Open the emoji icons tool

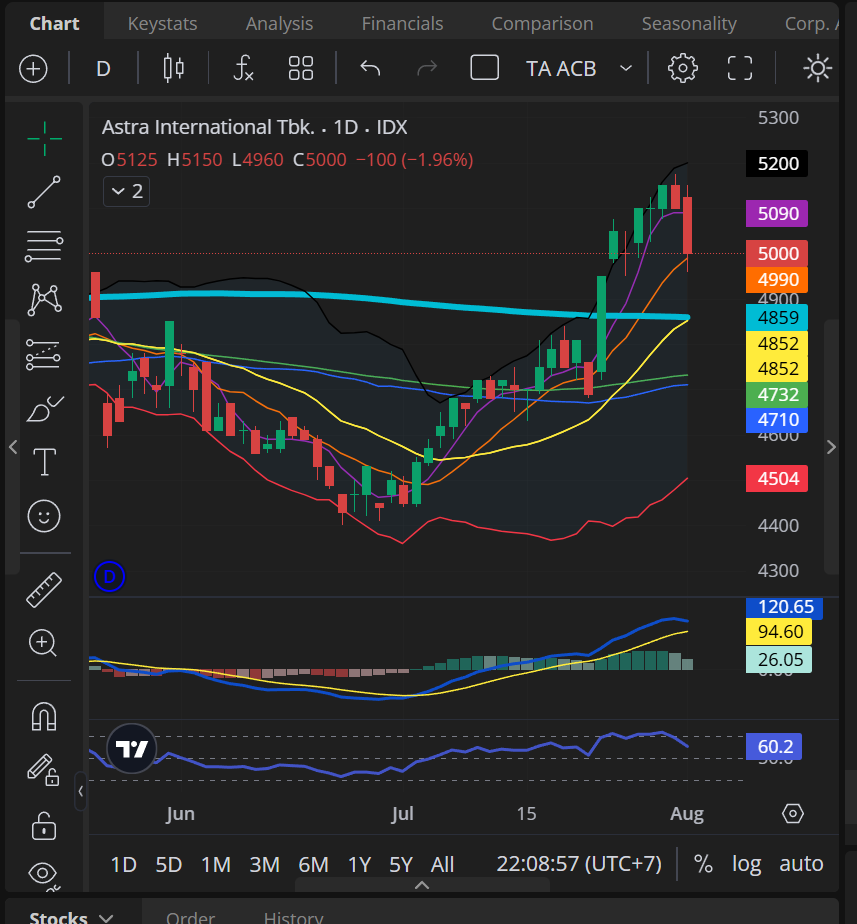[x=44, y=517]
